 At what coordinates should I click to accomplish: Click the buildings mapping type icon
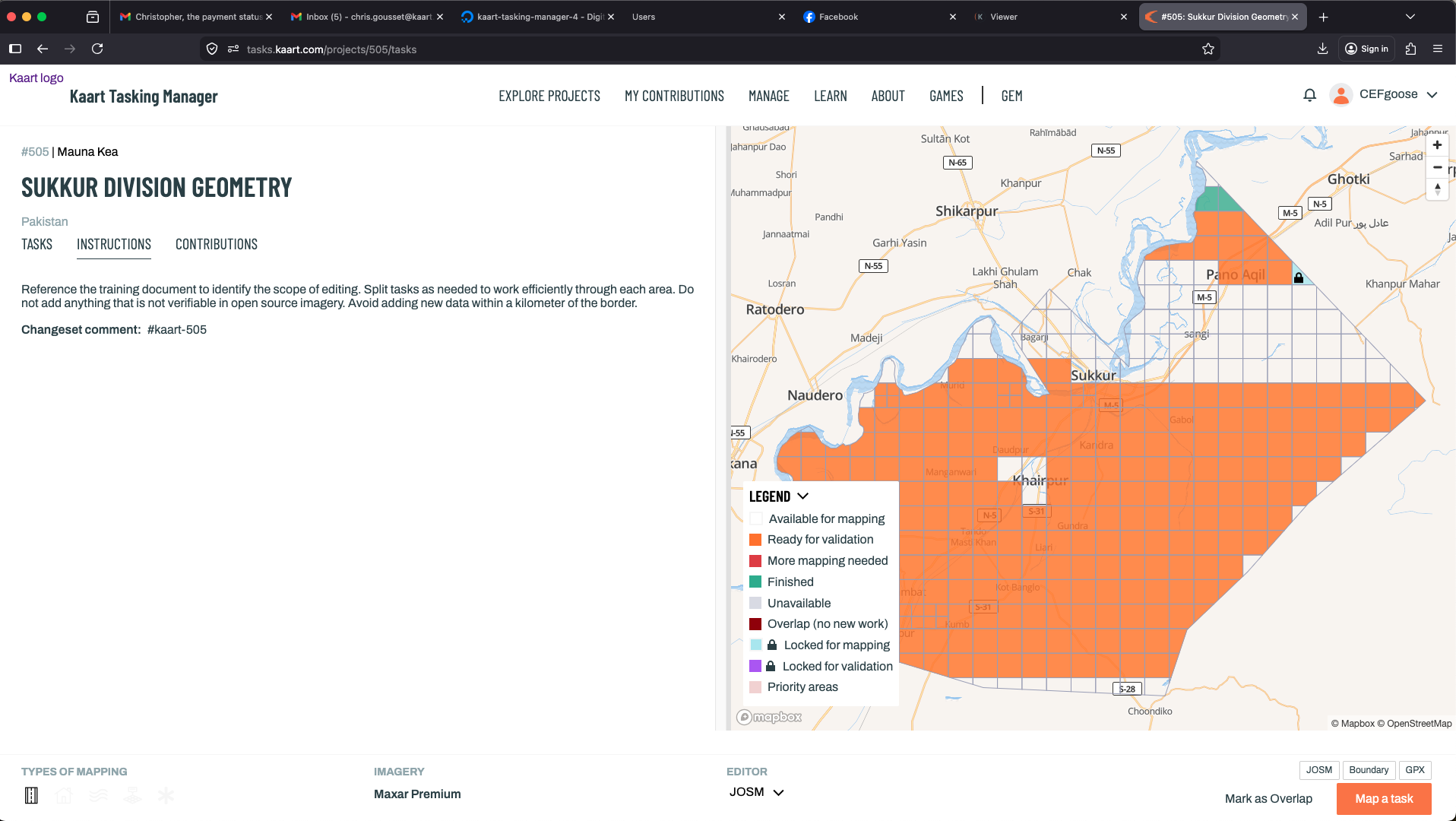coord(64,796)
